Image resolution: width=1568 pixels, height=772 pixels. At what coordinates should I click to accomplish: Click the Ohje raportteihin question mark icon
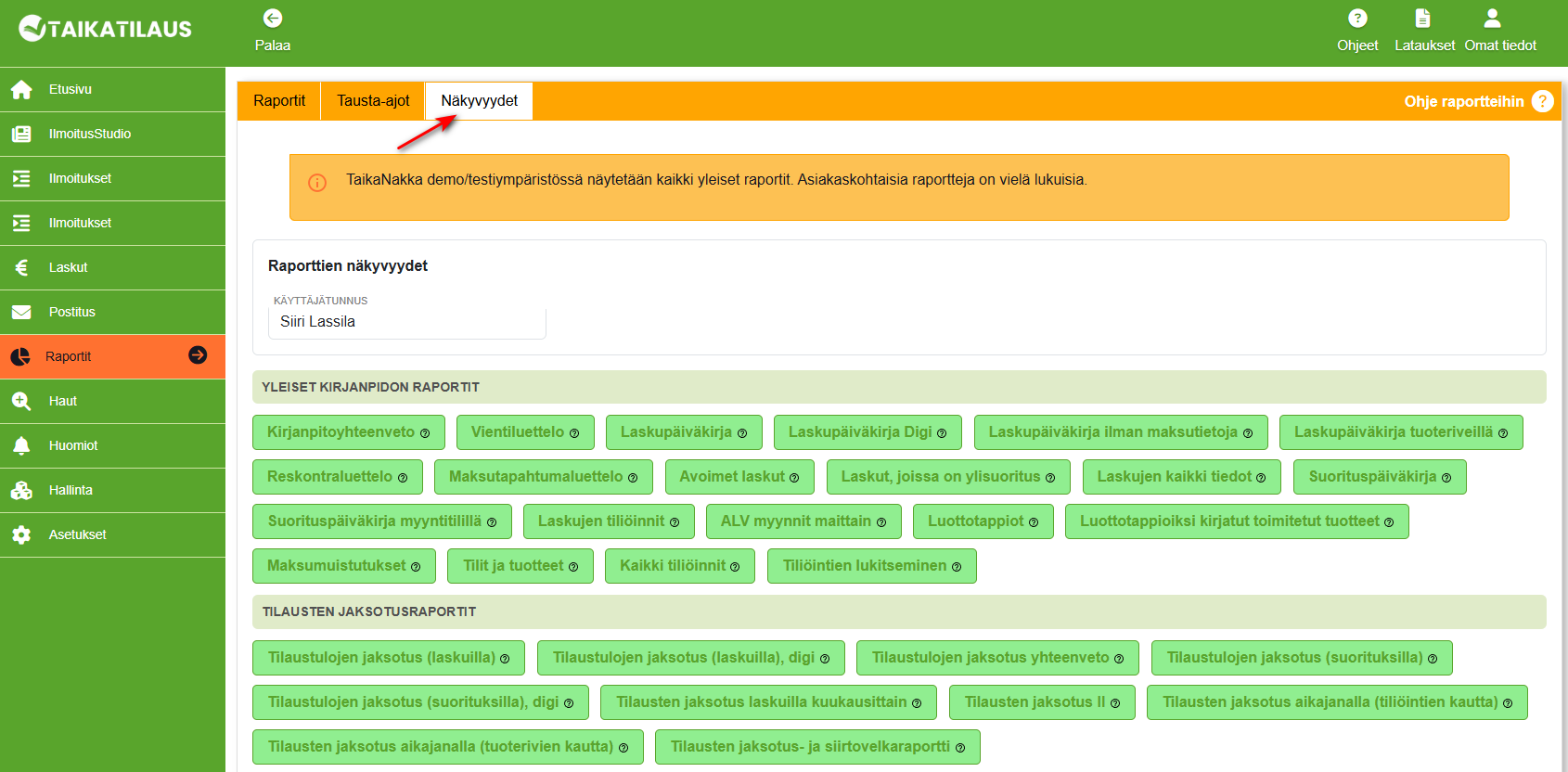pos(1542,101)
